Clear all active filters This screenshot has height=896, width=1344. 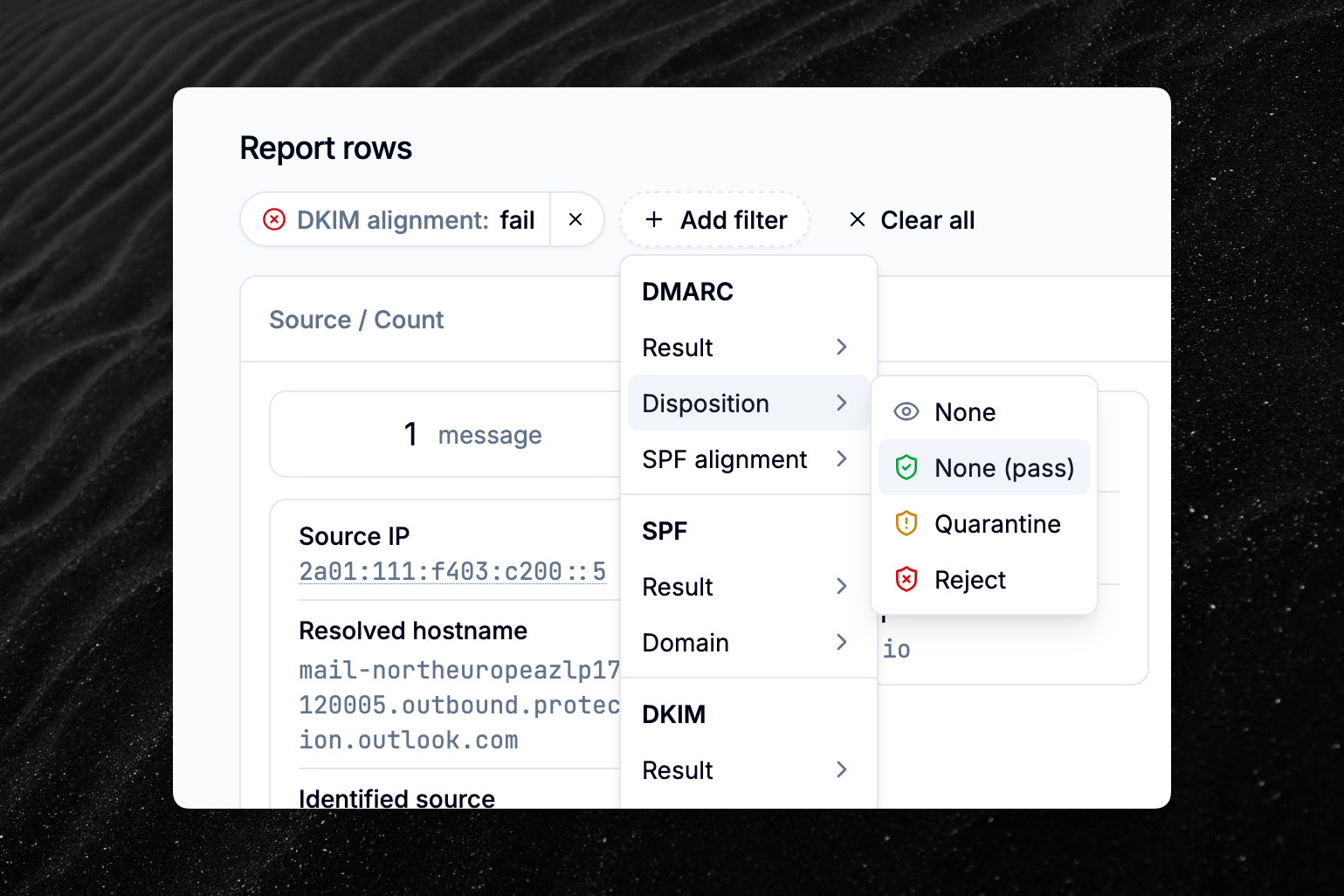927,219
